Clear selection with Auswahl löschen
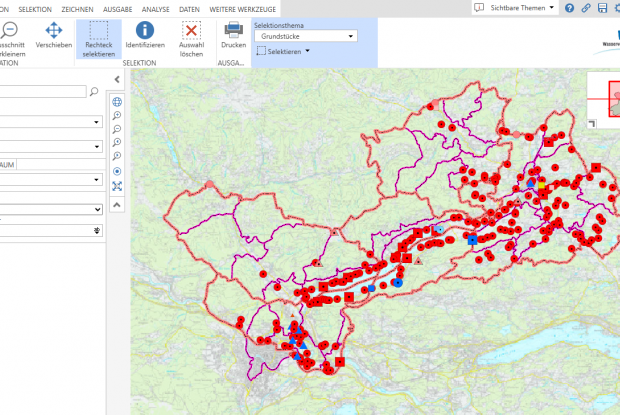620x415 pixels. pyautogui.click(x=190, y=31)
